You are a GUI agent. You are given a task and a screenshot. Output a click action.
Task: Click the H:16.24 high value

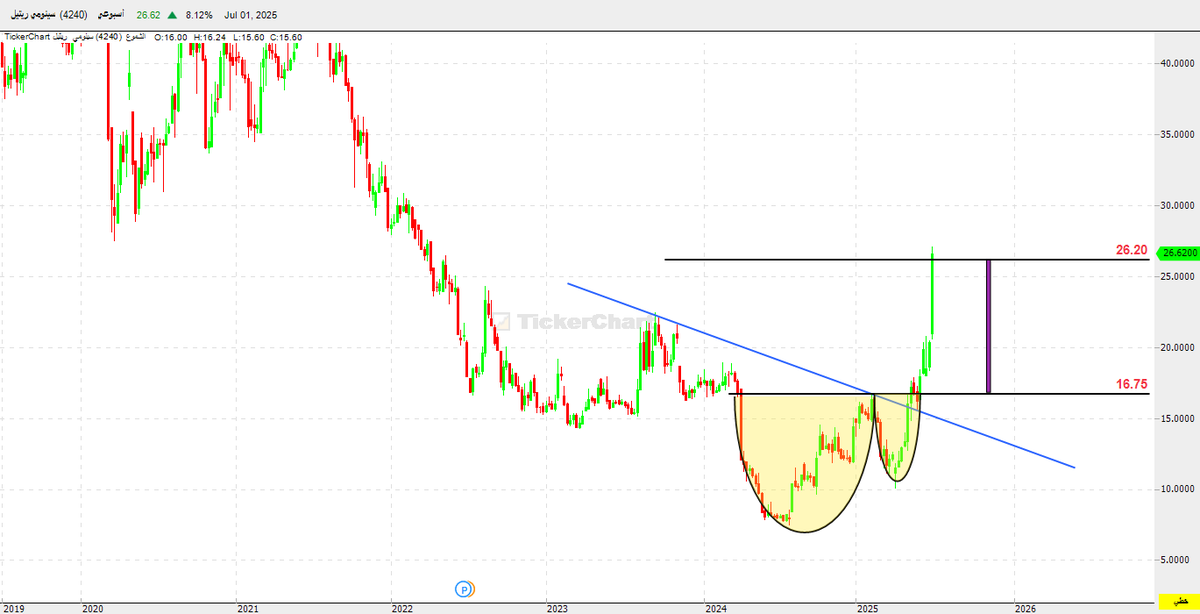210,37
